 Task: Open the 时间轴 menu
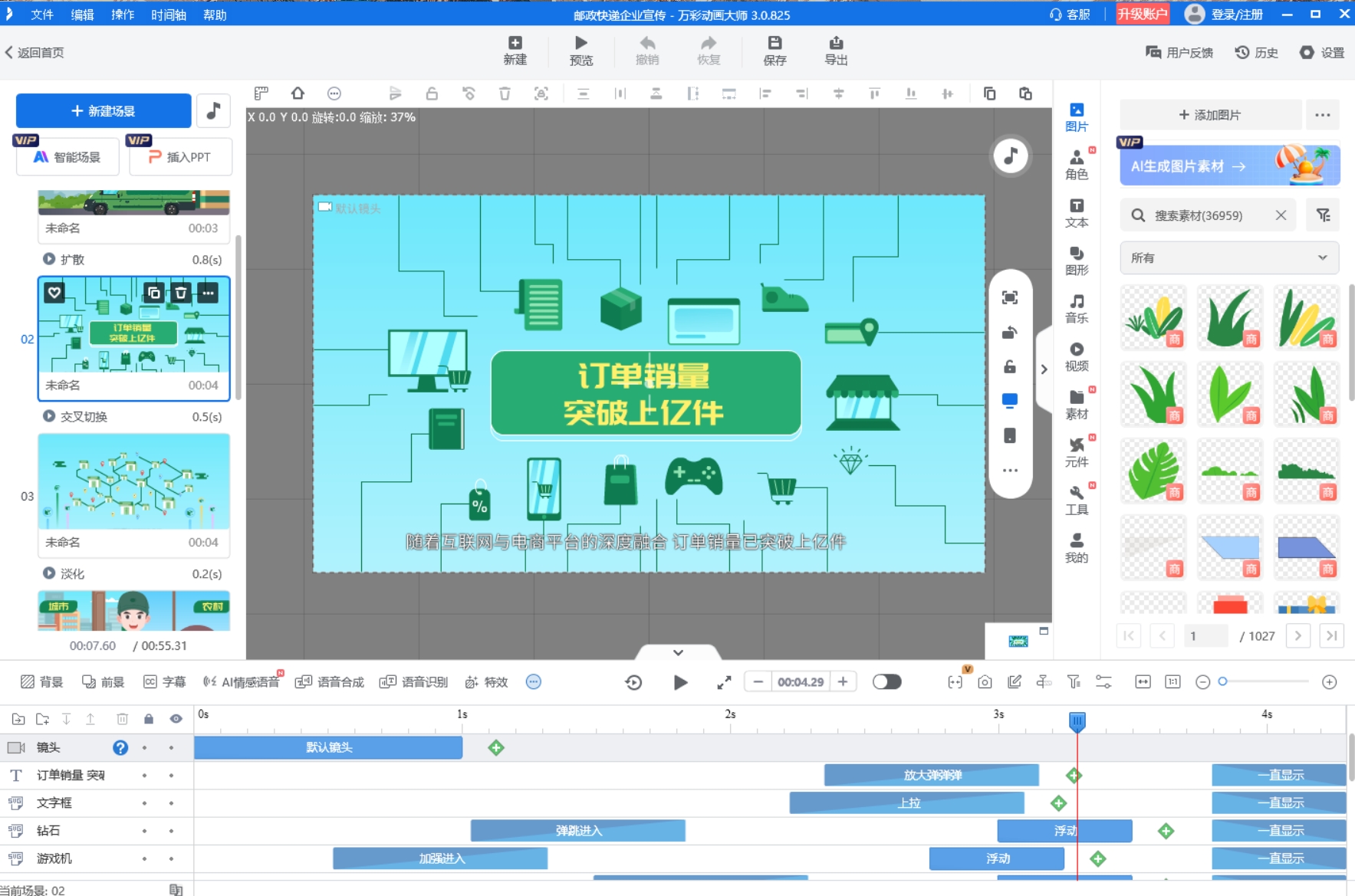(168, 15)
